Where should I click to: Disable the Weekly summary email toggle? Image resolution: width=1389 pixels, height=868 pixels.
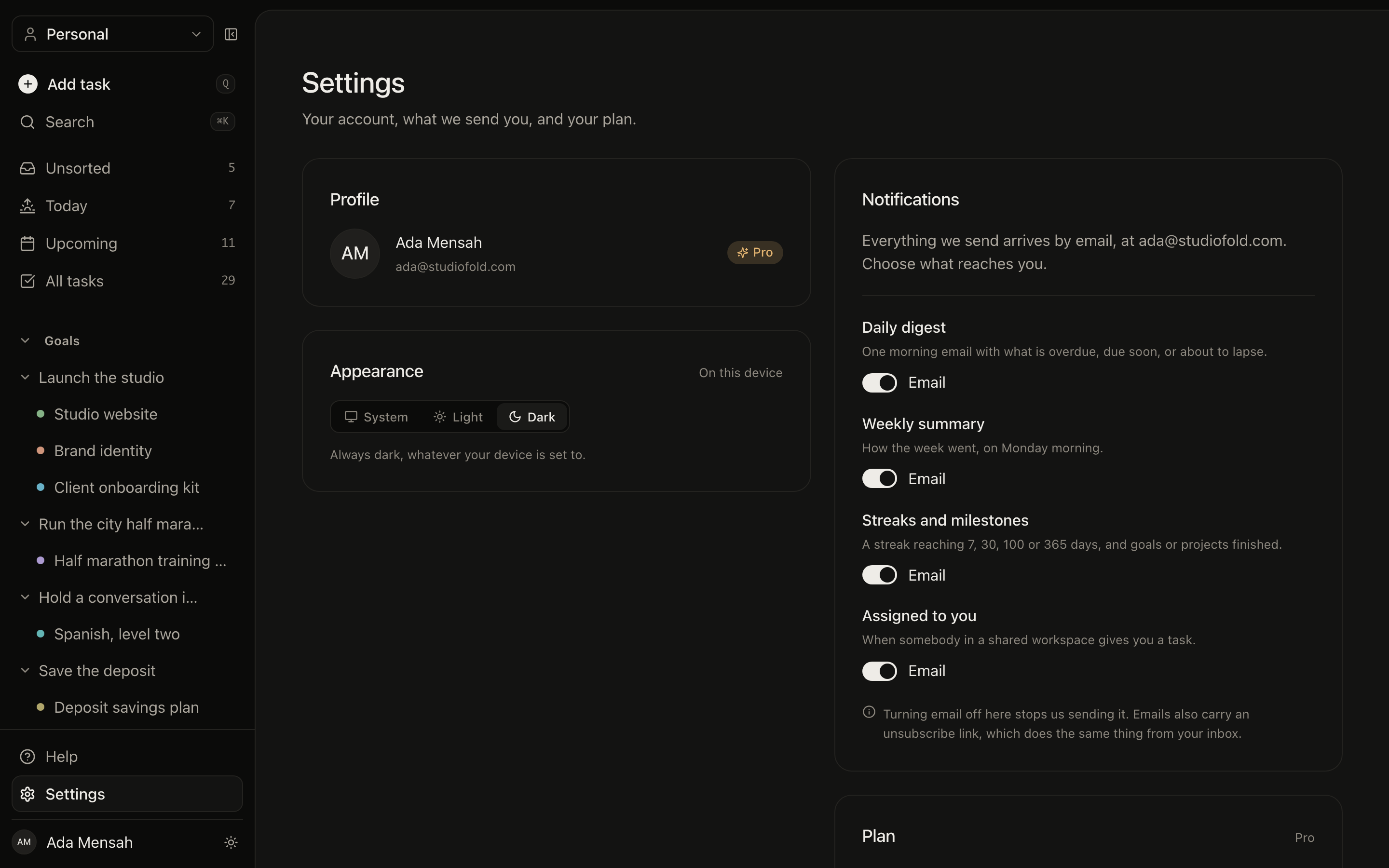879,479
